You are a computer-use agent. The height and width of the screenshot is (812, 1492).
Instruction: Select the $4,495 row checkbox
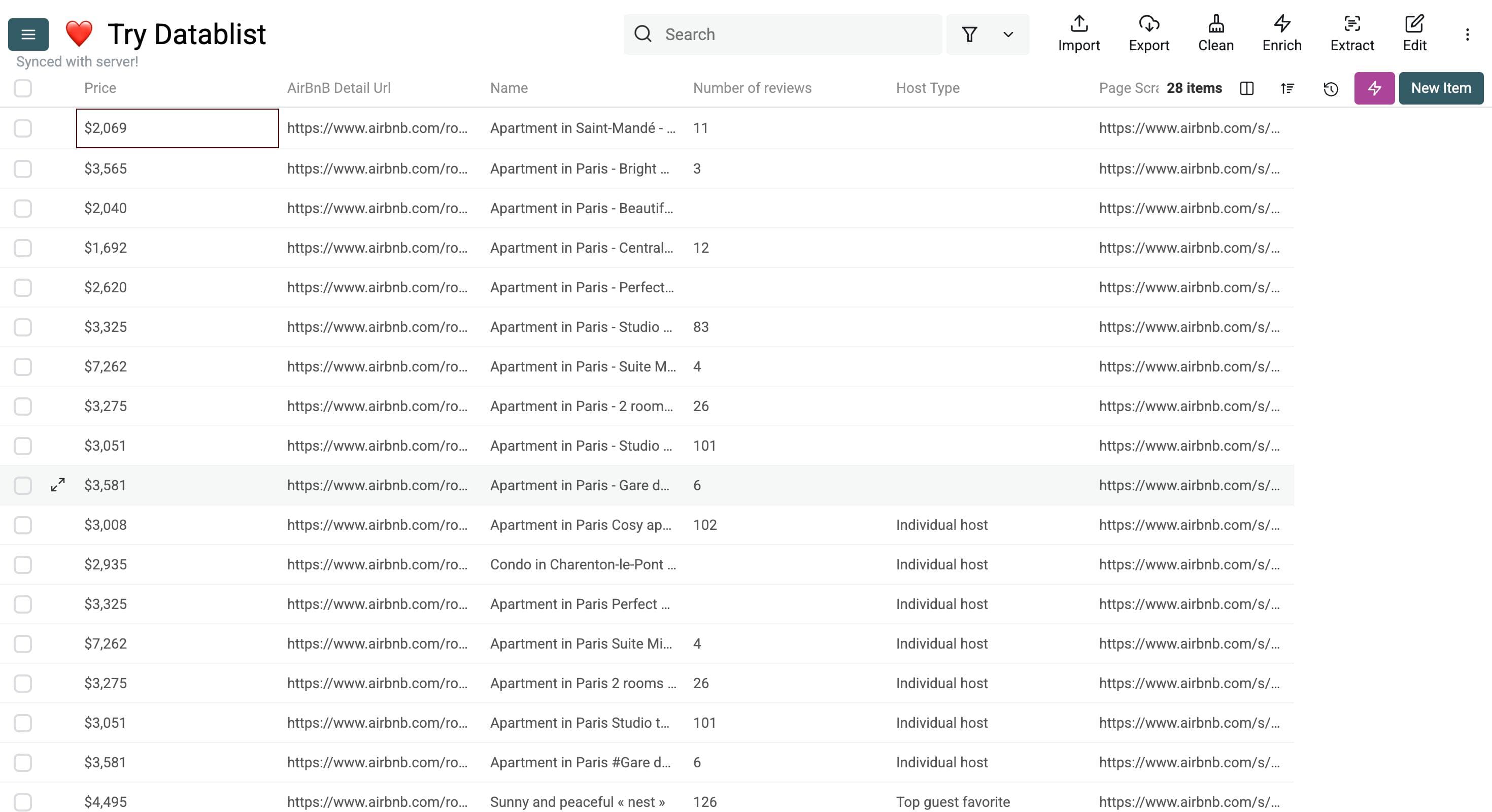23,801
